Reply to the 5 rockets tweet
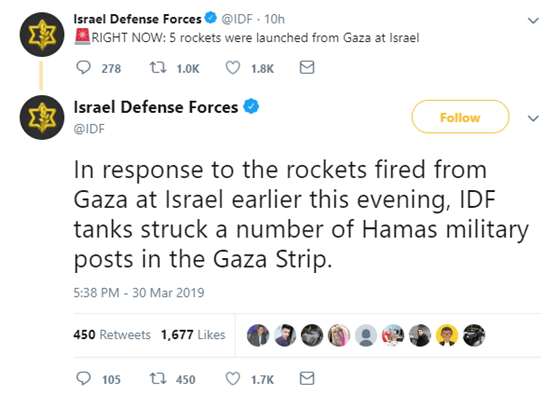The width and height of the screenshot is (558, 397). pyautogui.click(x=84, y=68)
